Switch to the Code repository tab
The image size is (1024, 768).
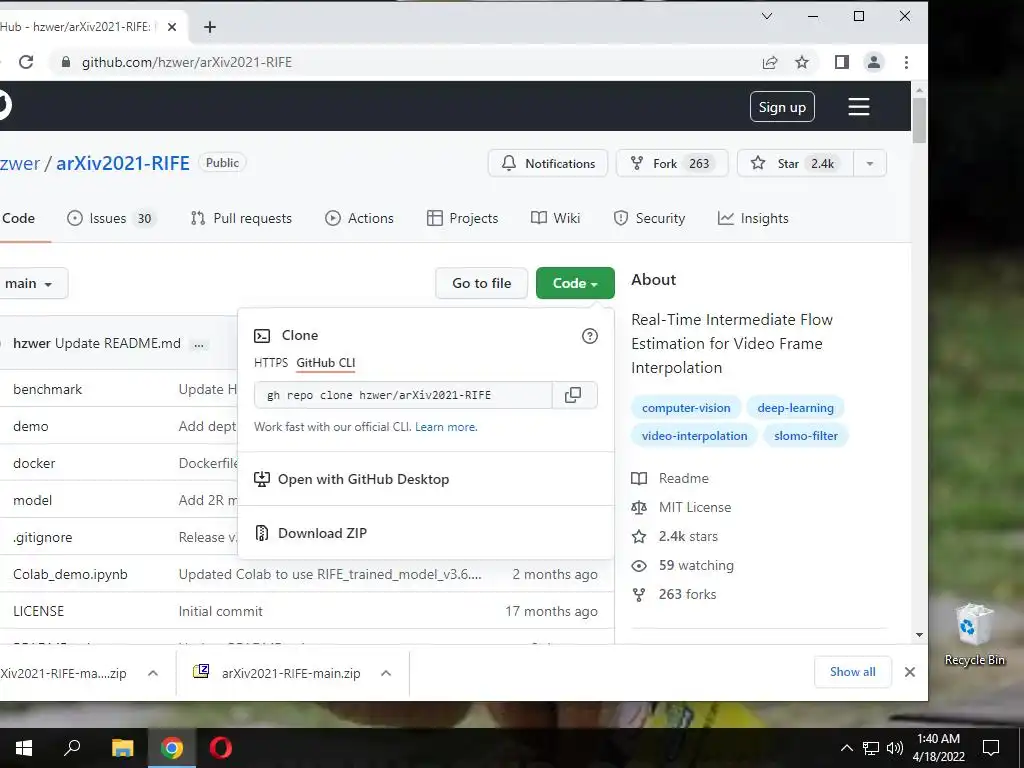[x=18, y=218]
